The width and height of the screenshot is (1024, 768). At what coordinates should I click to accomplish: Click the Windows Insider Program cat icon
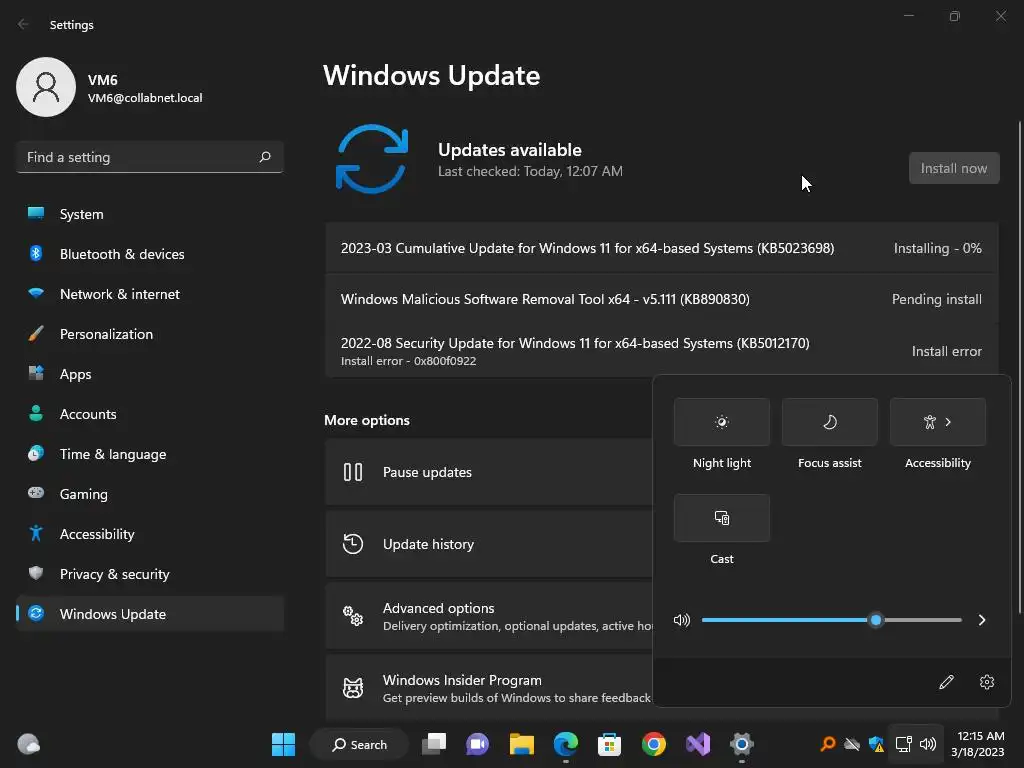pyautogui.click(x=353, y=688)
